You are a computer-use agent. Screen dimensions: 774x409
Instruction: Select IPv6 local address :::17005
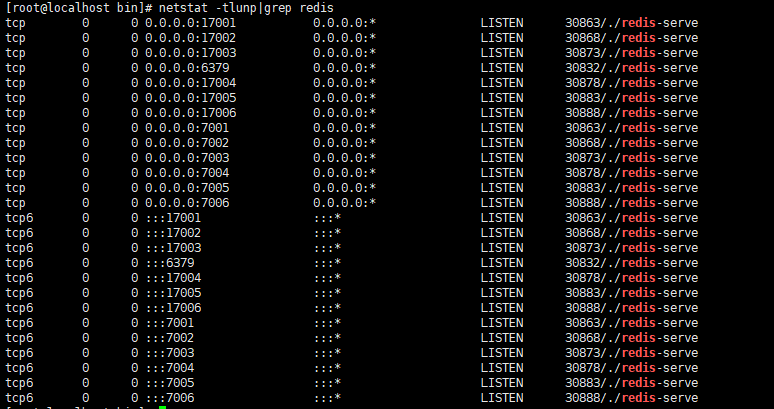click(x=174, y=293)
